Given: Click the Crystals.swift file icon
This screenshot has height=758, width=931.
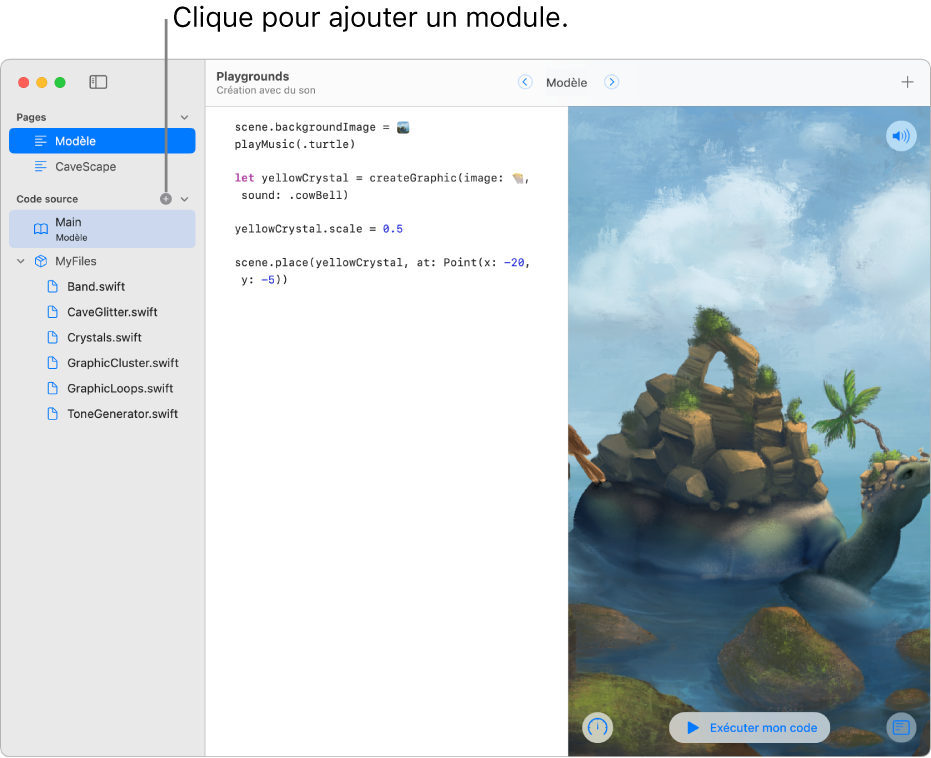Looking at the screenshot, I should pos(52,338).
